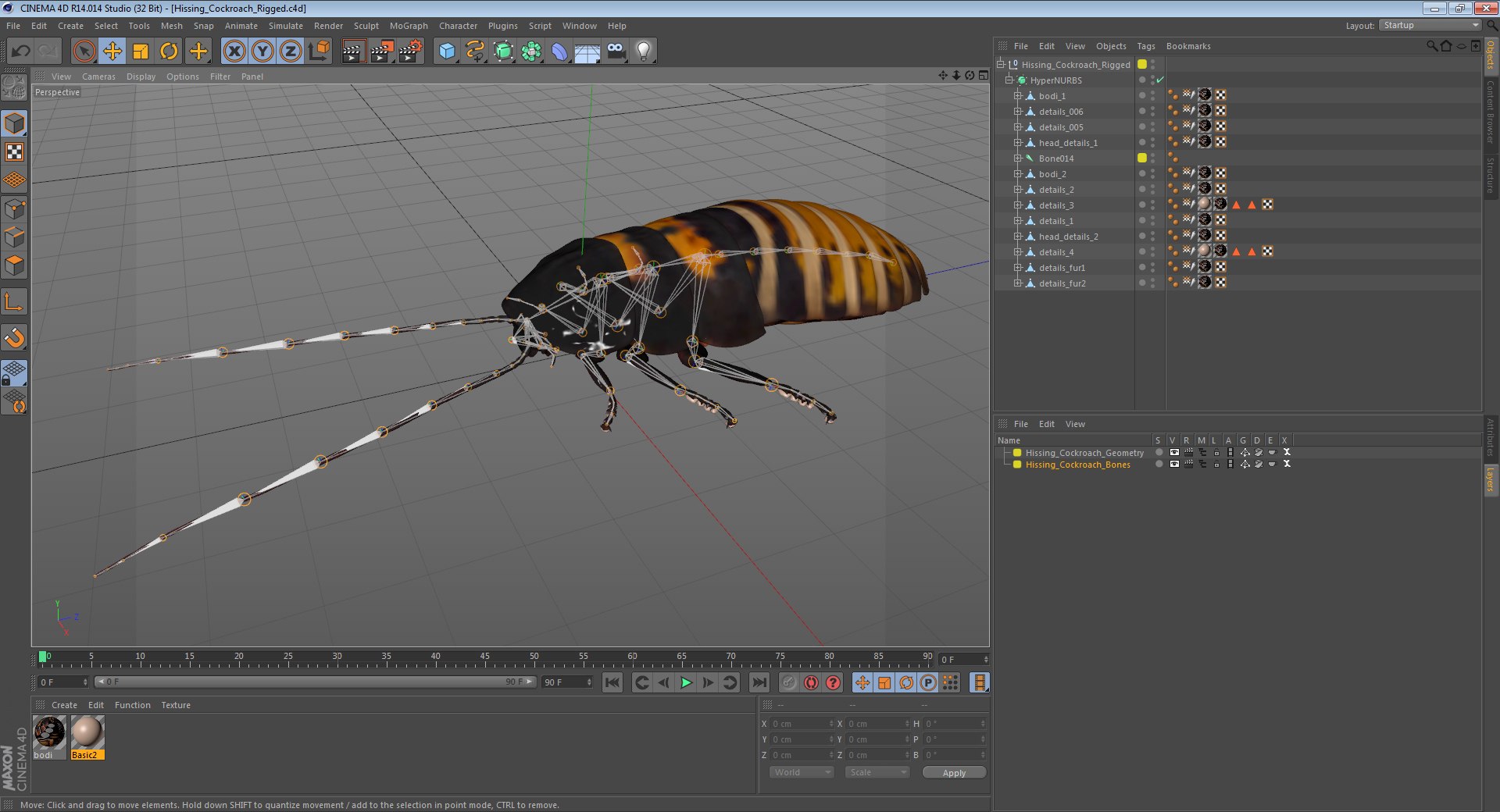This screenshot has height=812, width=1500.
Task: Click the timeline preview range slider
Action: tap(316, 682)
